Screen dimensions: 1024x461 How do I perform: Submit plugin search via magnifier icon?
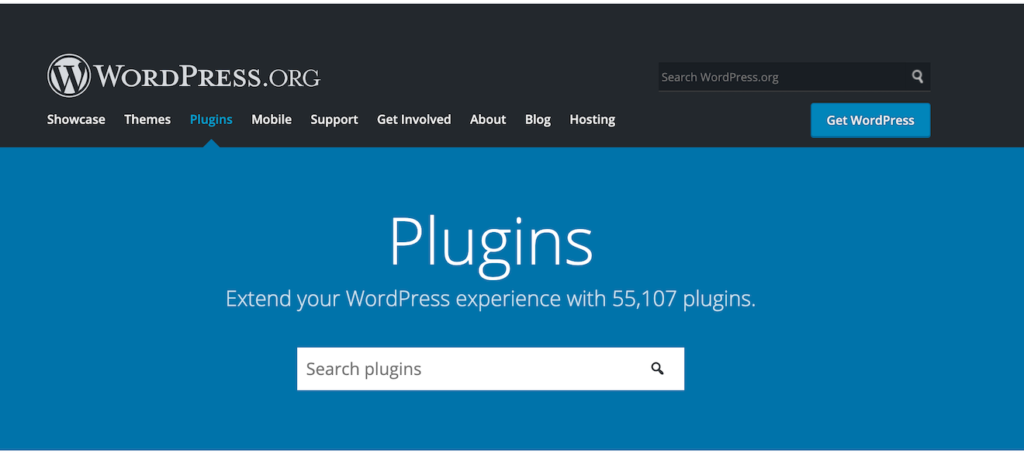point(657,369)
